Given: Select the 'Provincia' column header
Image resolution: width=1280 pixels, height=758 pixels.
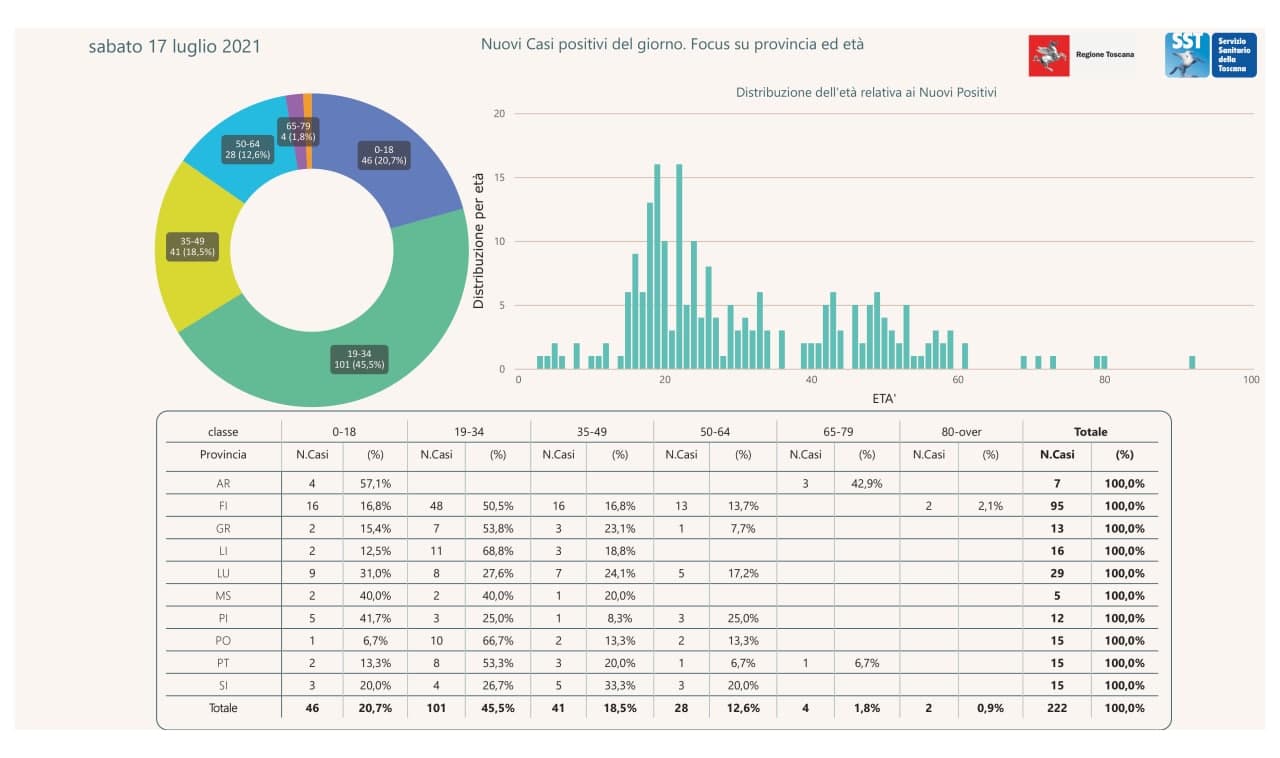Looking at the screenshot, I should 223,454.
